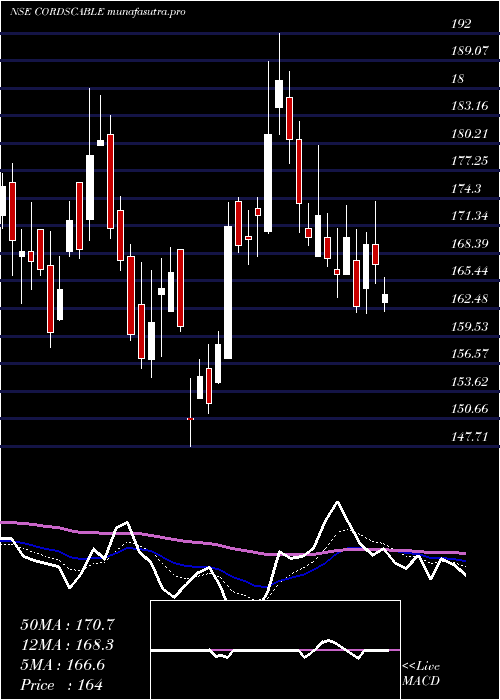Click the '<<Live MACD' label
The image size is (500, 700).
421,674
